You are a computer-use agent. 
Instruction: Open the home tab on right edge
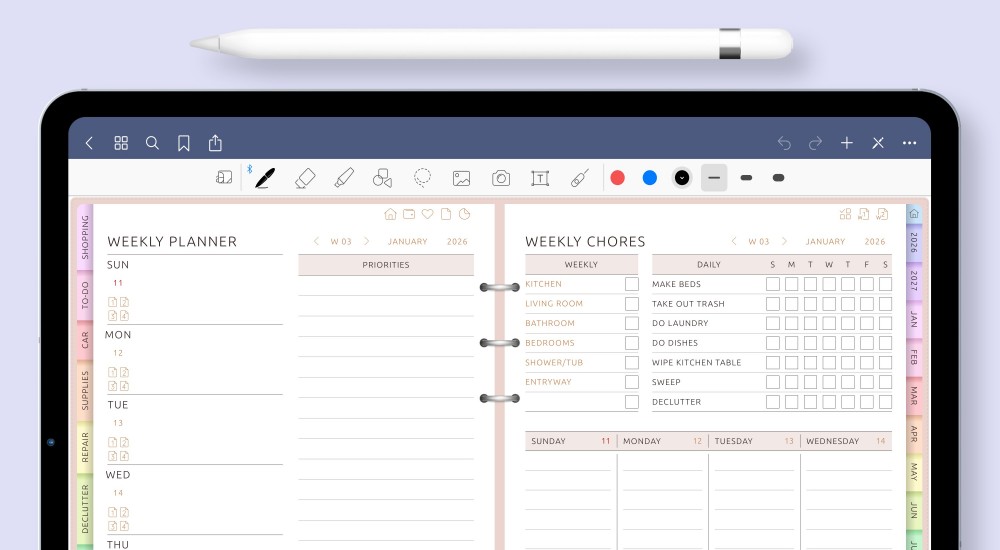click(914, 214)
